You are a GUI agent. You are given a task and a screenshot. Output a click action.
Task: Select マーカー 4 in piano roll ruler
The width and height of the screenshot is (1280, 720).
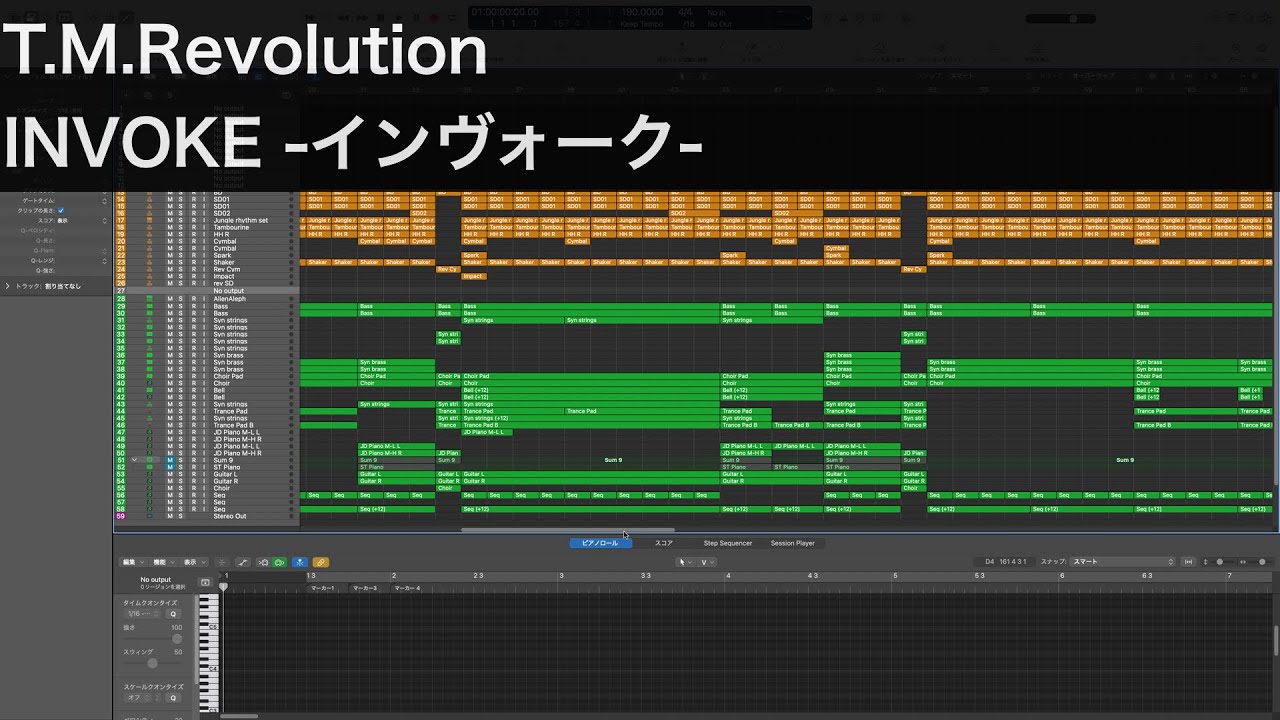407,588
